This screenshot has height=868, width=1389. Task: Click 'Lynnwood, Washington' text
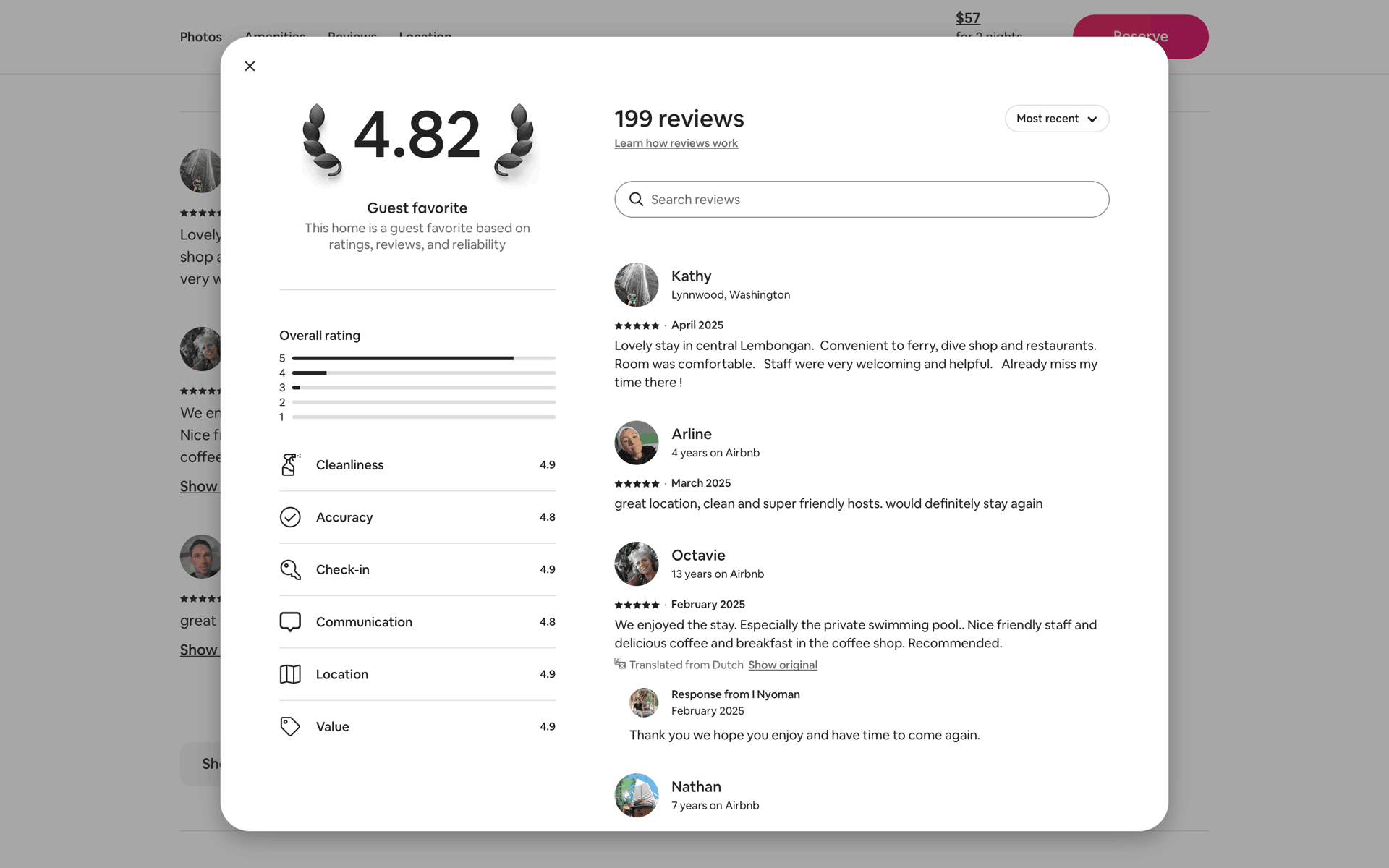click(730, 295)
